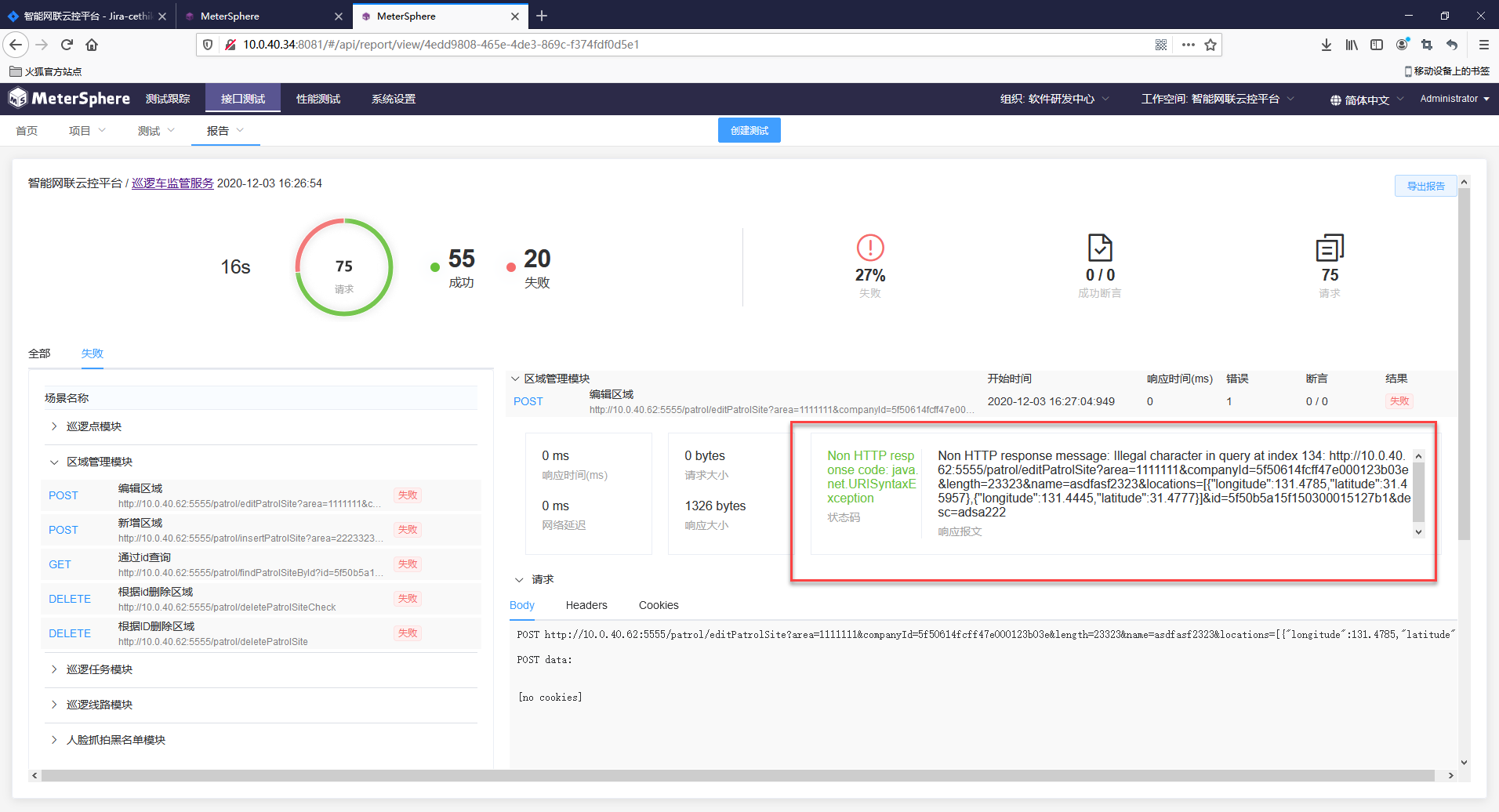Click the MeterSphere logo
The width and height of the screenshot is (1499, 812).
coord(69,98)
